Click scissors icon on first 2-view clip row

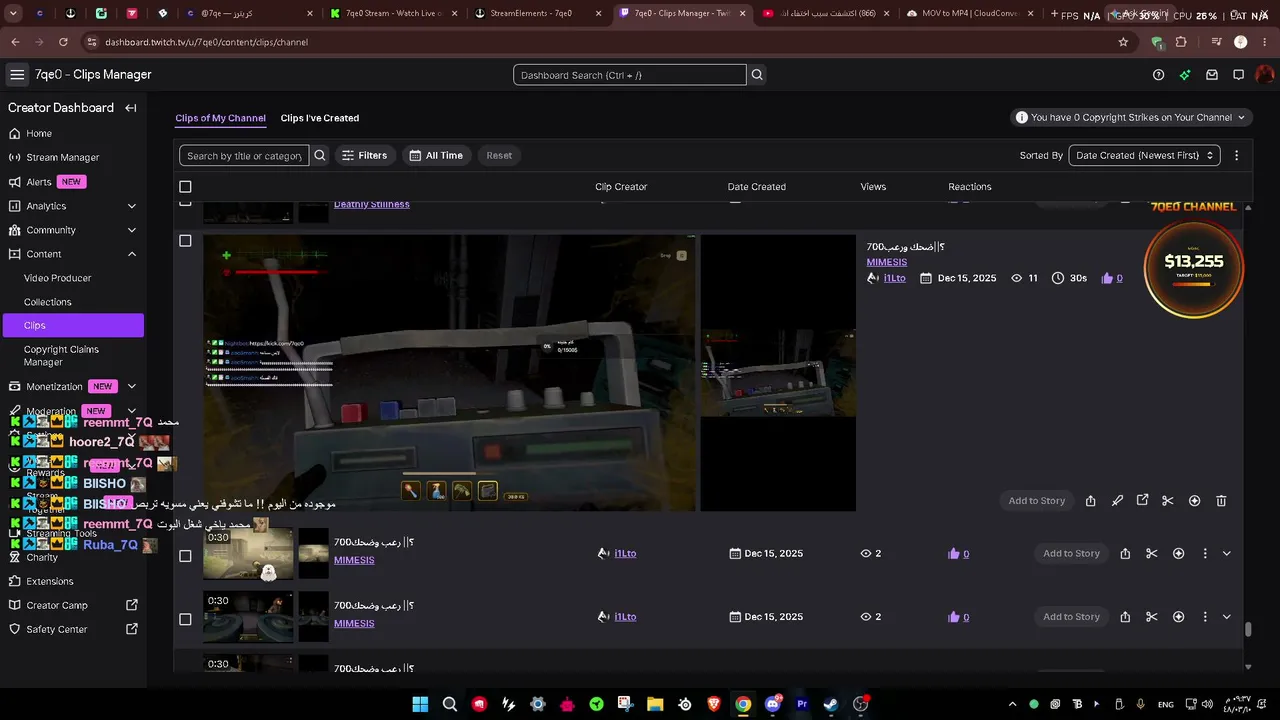coord(1151,554)
